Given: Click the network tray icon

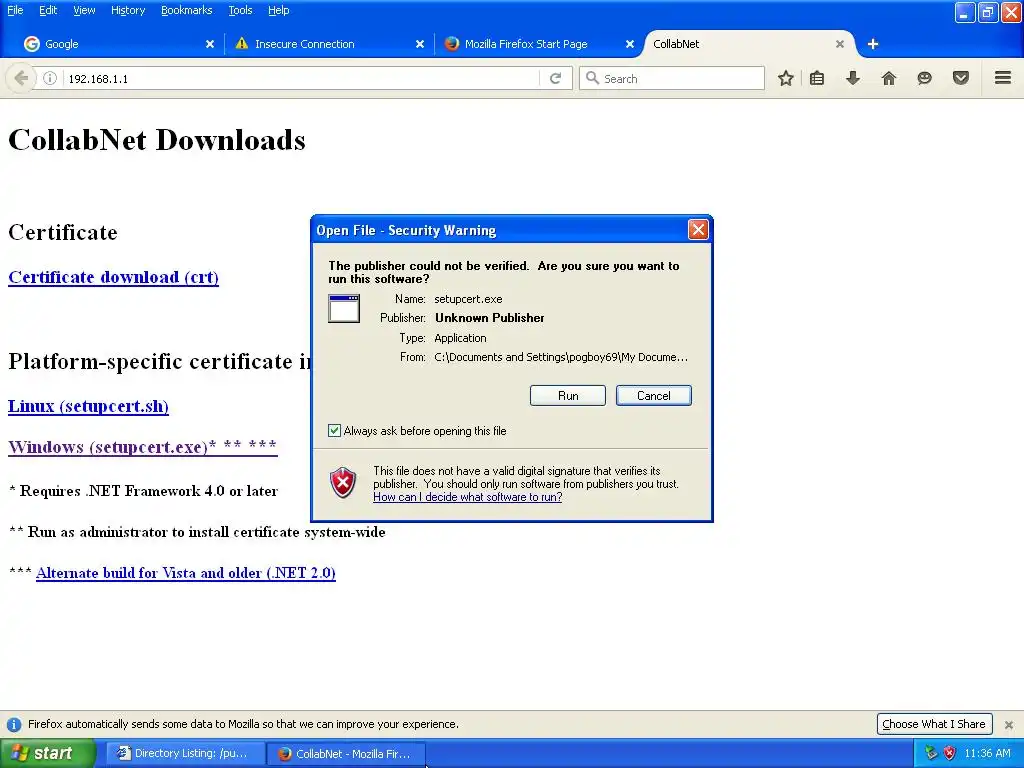Looking at the screenshot, I should 931,753.
